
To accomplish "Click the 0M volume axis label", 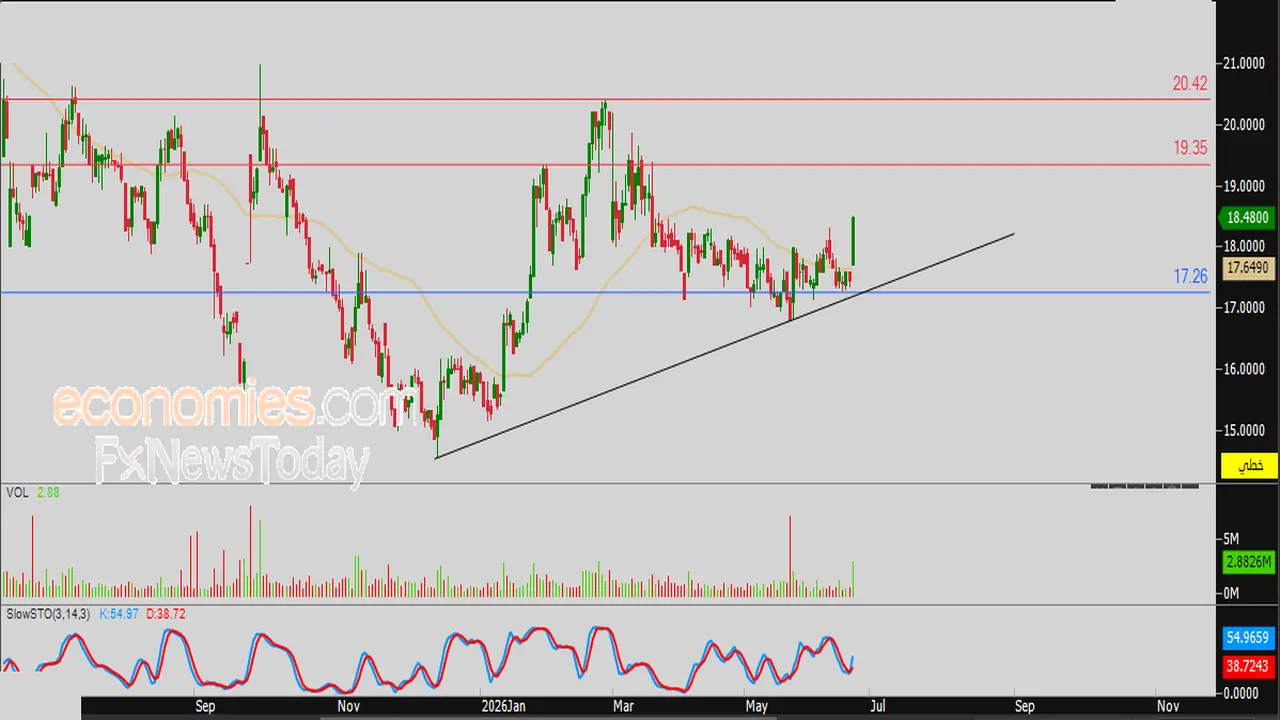I will 1231,593.
